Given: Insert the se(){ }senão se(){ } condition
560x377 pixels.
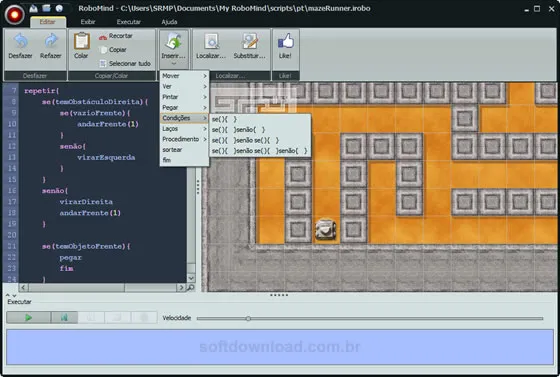Looking at the screenshot, I should 260,140.
